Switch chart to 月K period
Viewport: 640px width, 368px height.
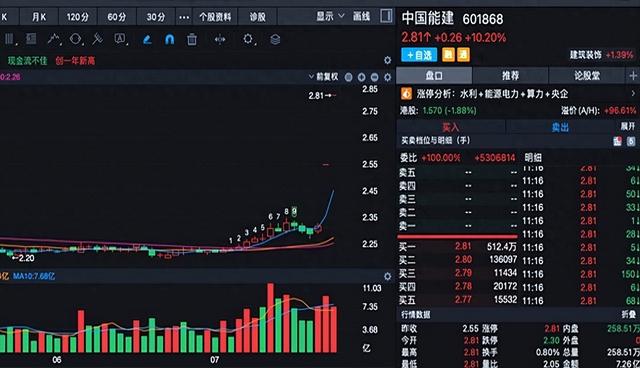[x=39, y=17]
